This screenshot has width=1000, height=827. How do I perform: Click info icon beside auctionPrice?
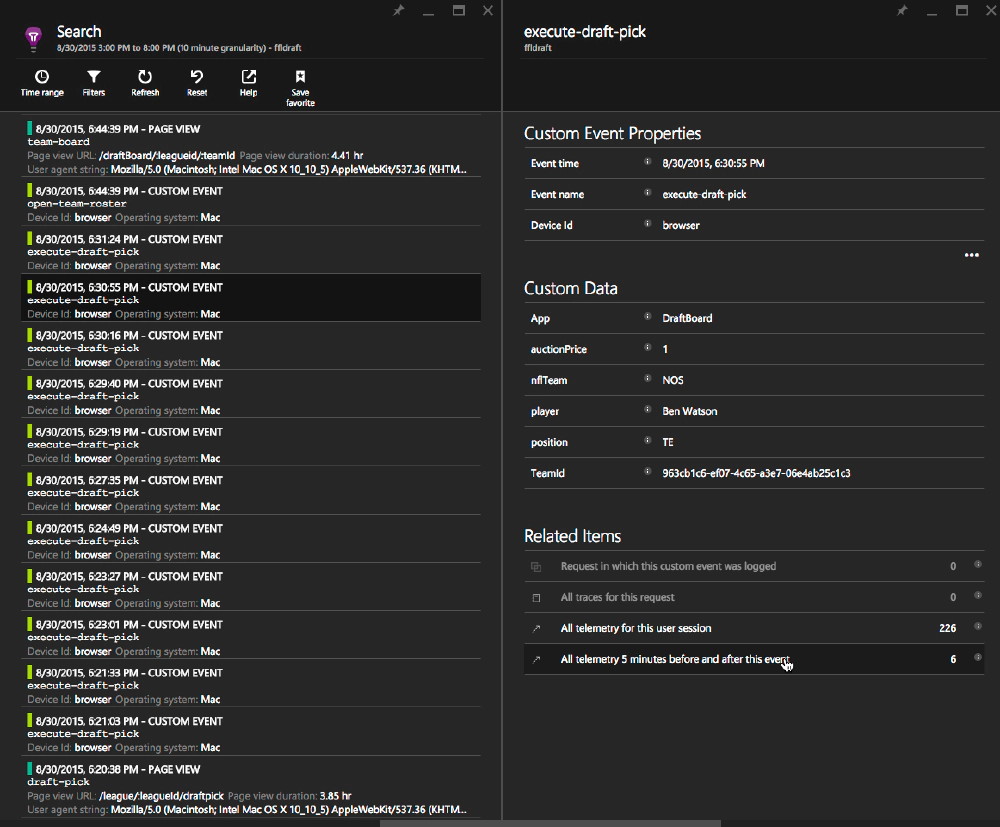(647, 348)
